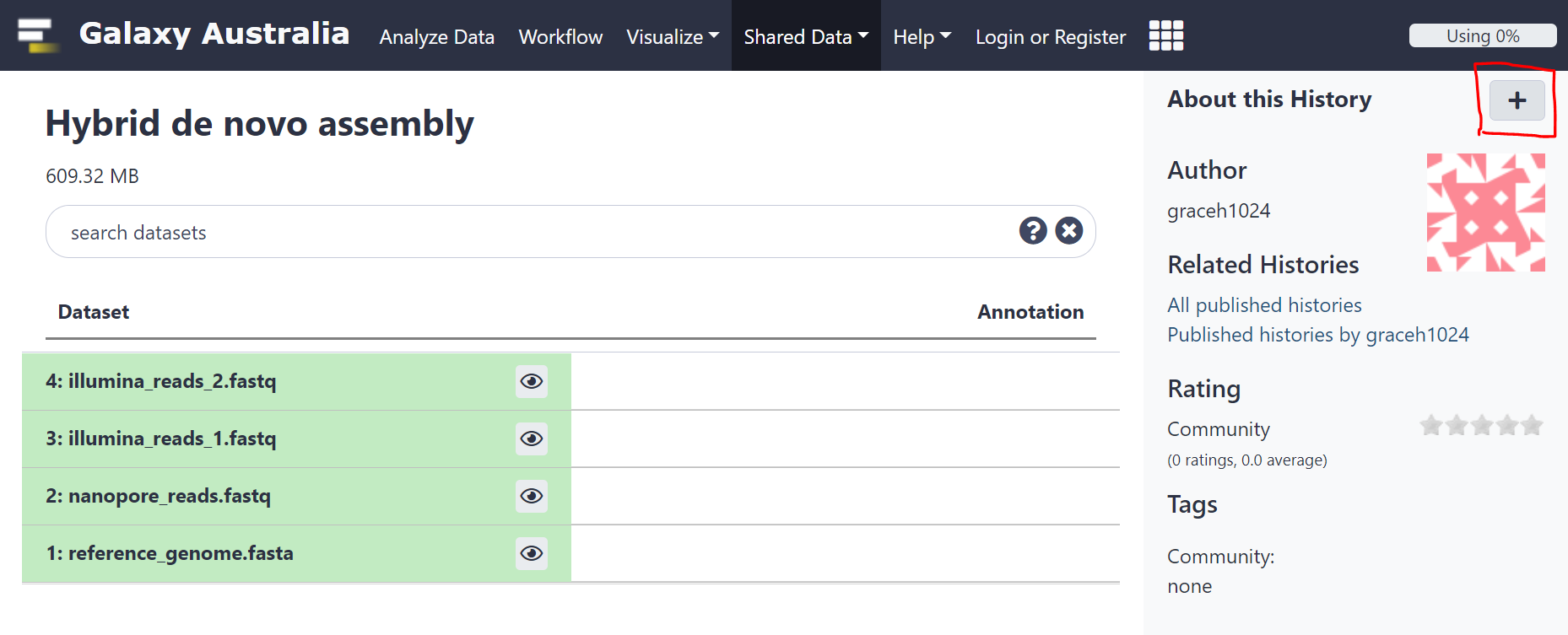View the reference_genome.fasta dataset eye icon
1568x635 pixels.
532,554
